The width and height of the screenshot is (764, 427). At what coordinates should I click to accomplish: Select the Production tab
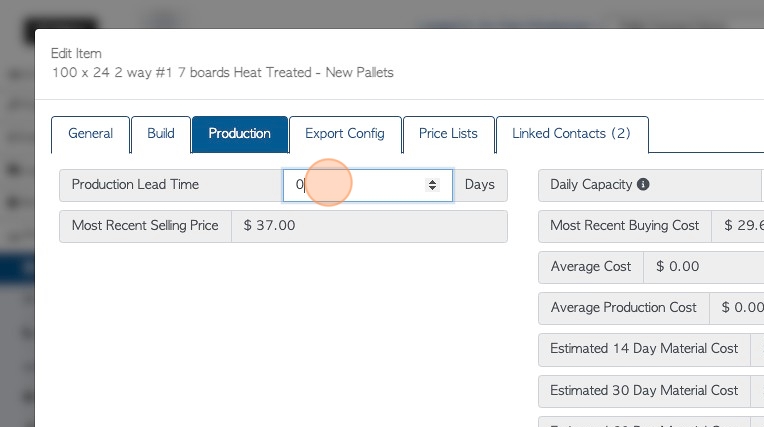[x=240, y=134]
